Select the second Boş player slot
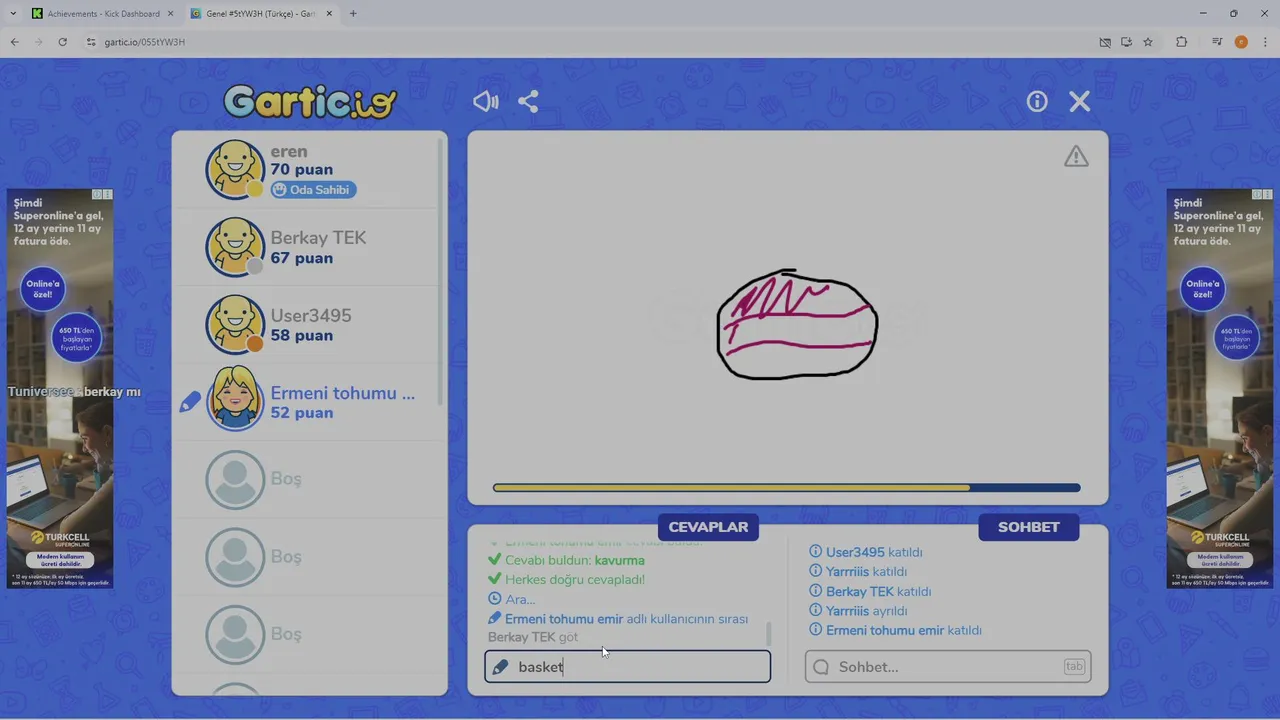 (310, 556)
